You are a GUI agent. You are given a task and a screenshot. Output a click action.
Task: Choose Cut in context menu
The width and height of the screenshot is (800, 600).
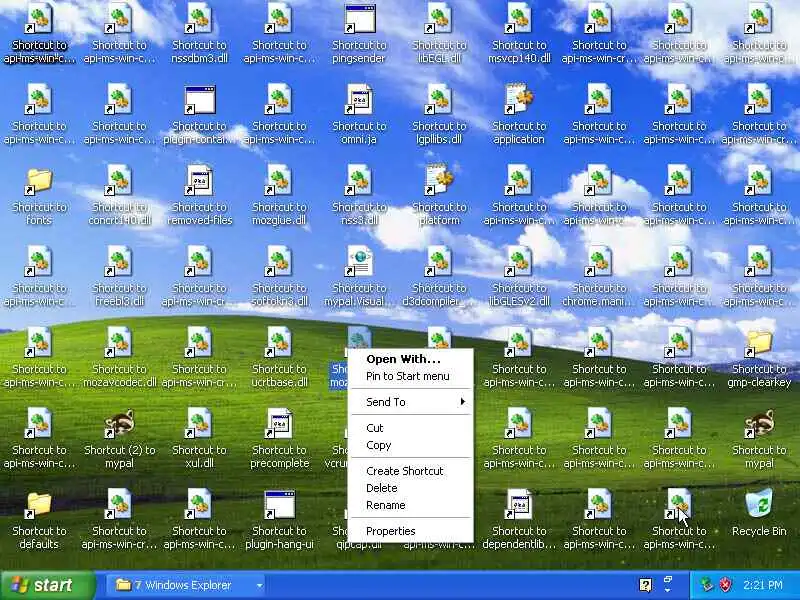[411, 428]
